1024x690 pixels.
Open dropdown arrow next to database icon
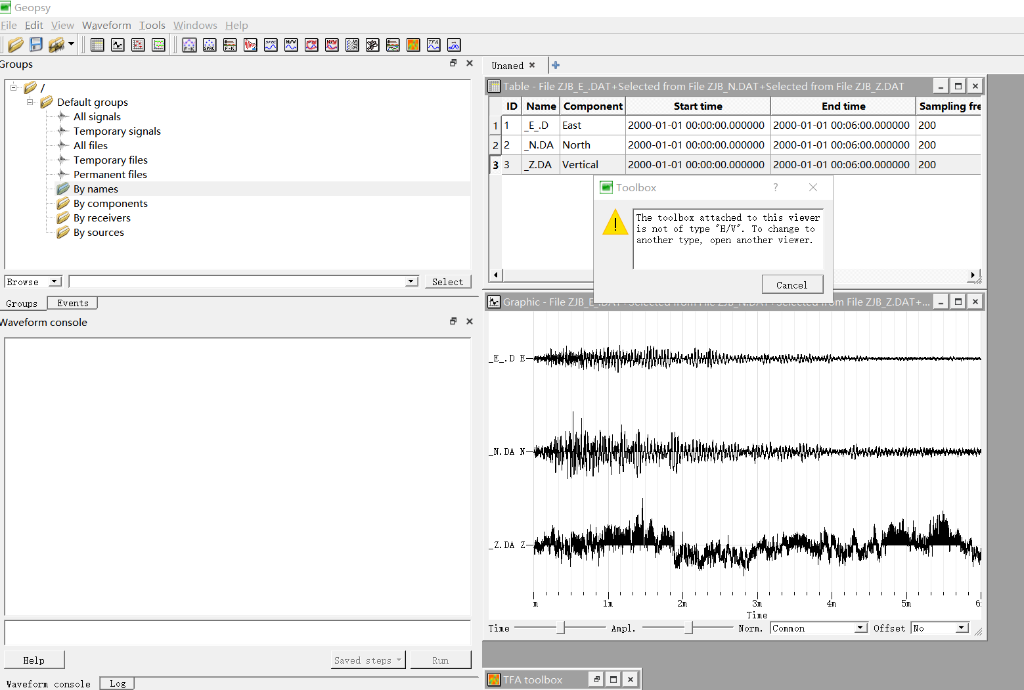pos(71,45)
